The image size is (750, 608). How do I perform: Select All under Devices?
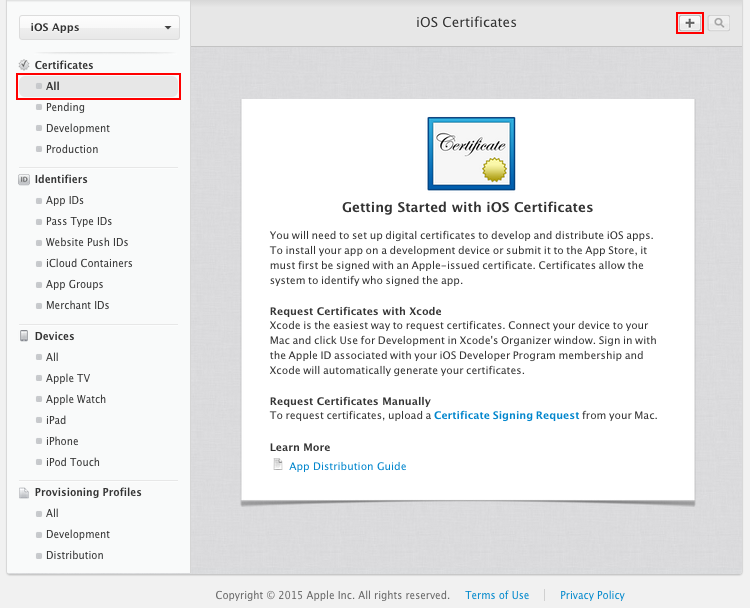click(52, 357)
